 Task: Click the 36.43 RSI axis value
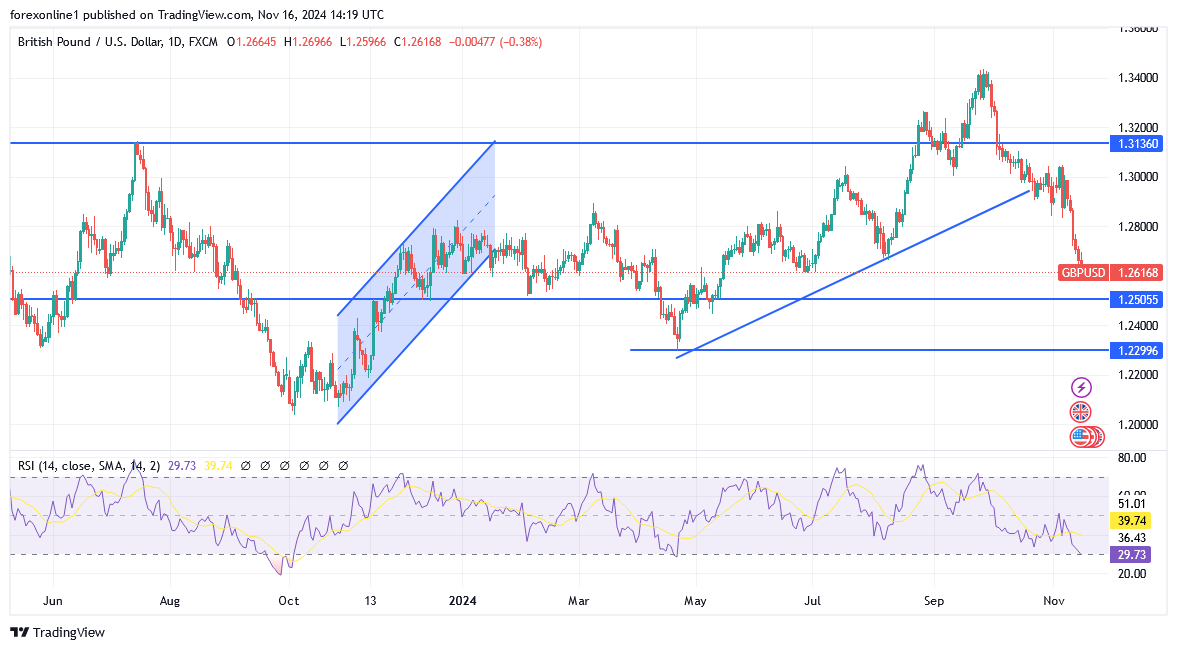click(x=1131, y=537)
